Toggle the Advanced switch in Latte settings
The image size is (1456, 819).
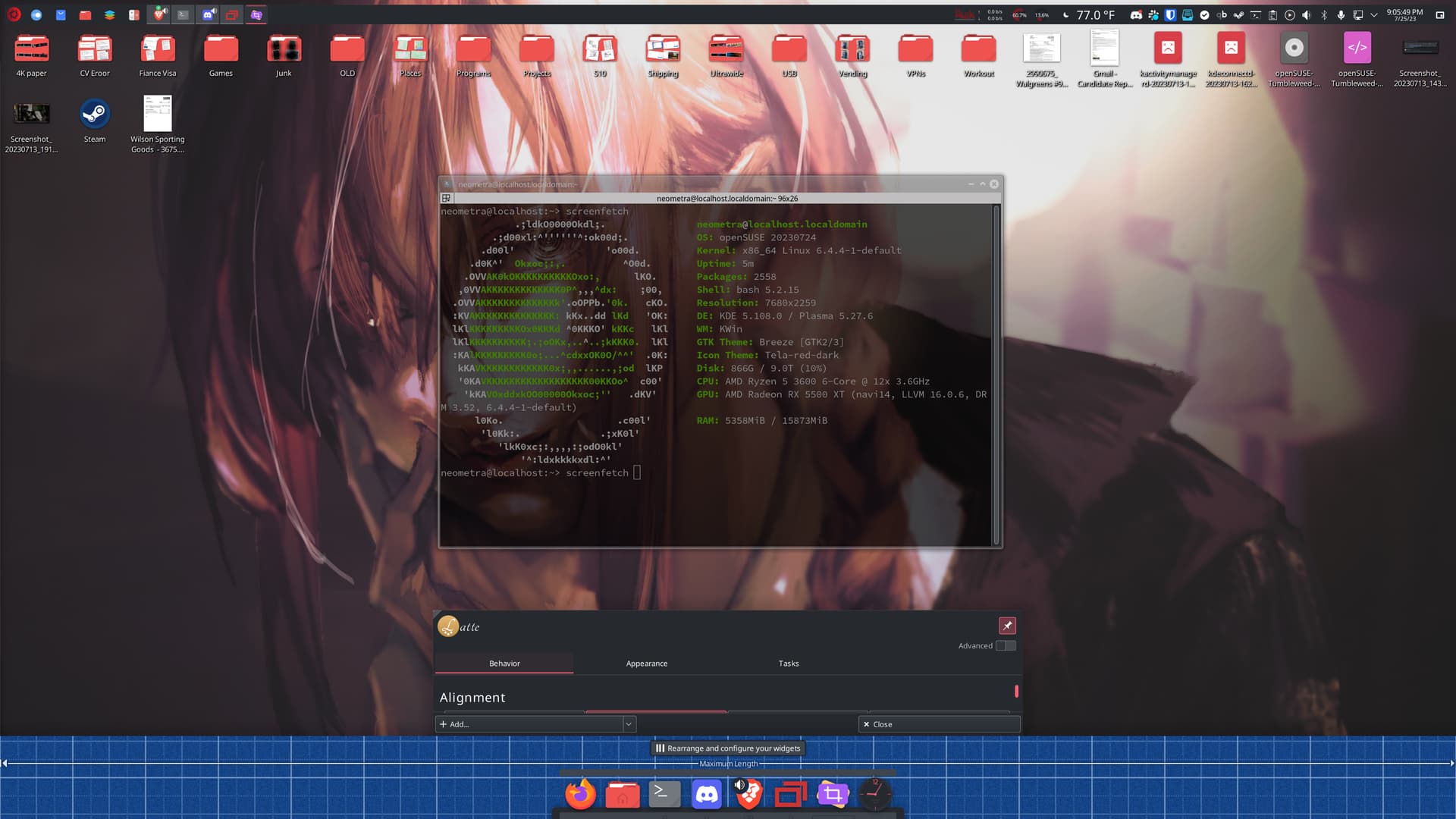click(1006, 645)
